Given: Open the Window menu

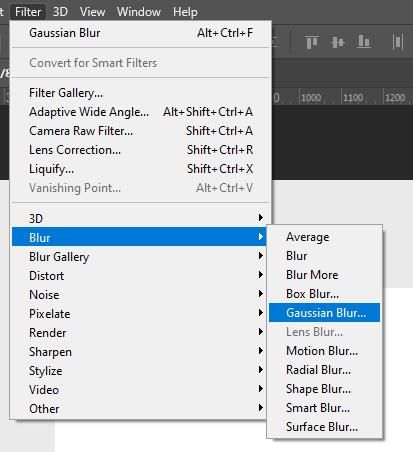Looking at the screenshot, I should tap(139, 12).
